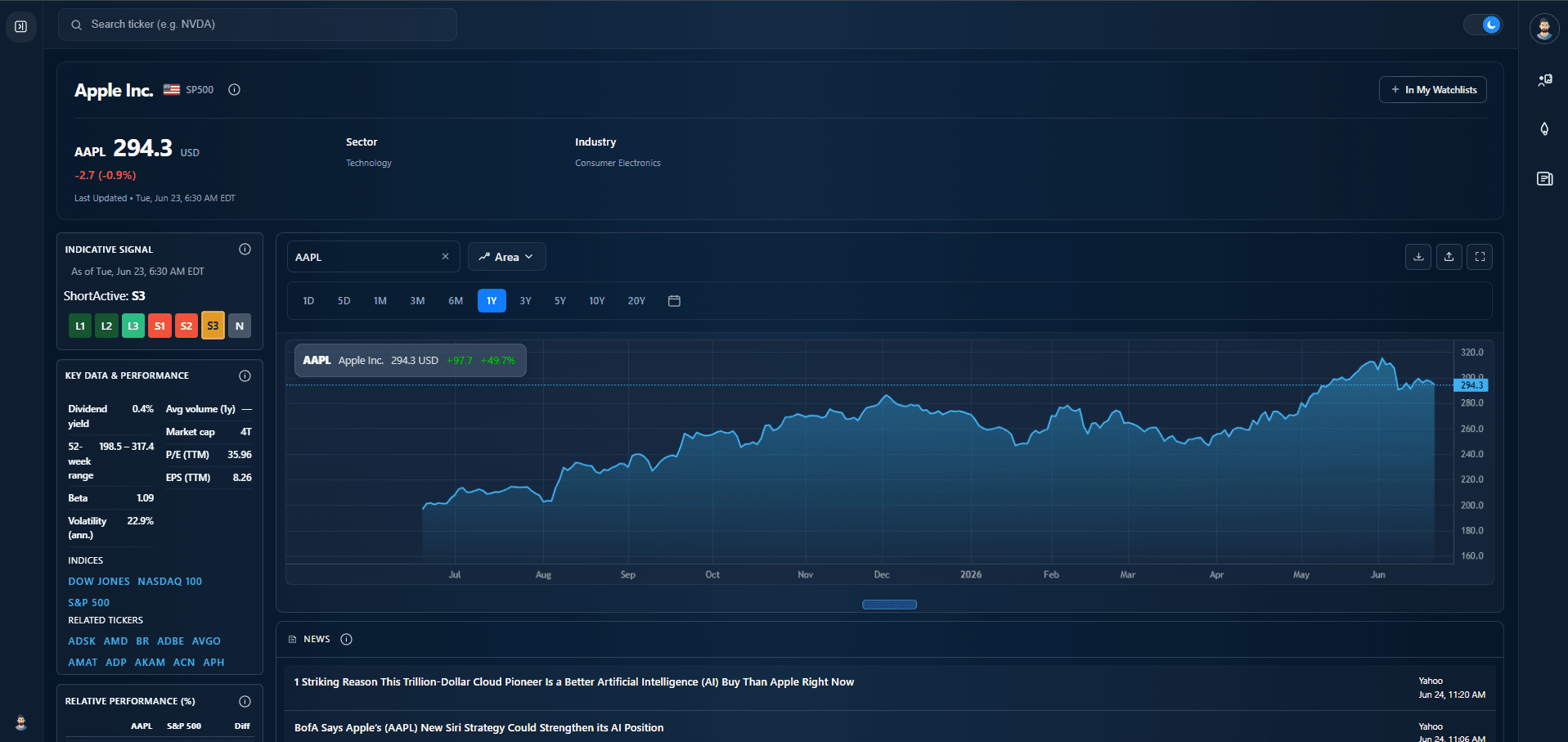Select the S3 signal badge

coord(213,326)
